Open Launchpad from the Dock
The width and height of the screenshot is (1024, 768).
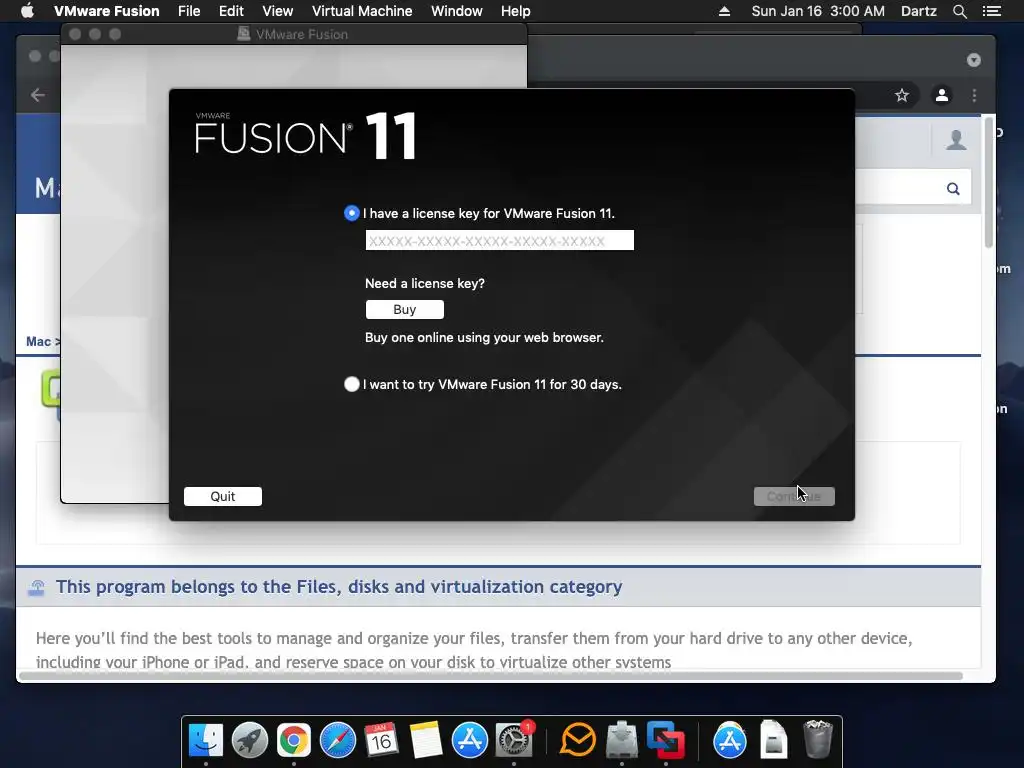249,741
